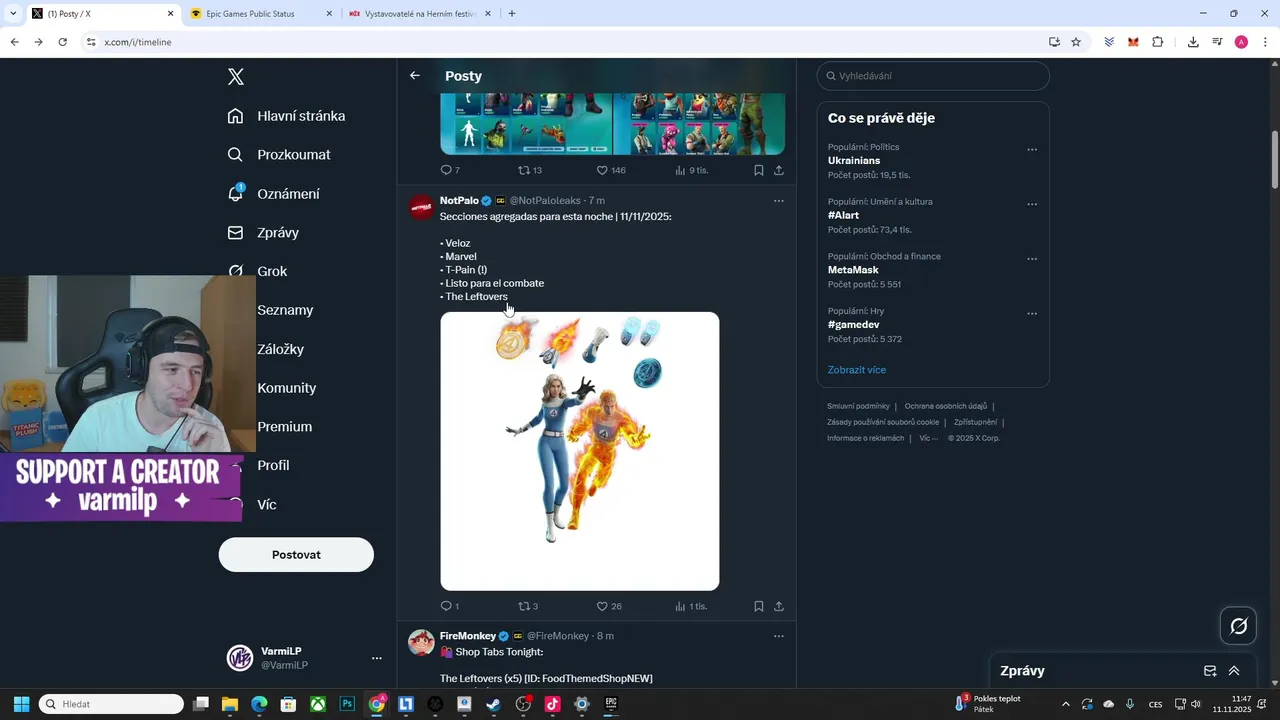
Task: Open Hlavní stránka in the X sidebar
Action: tap(286, 116)
